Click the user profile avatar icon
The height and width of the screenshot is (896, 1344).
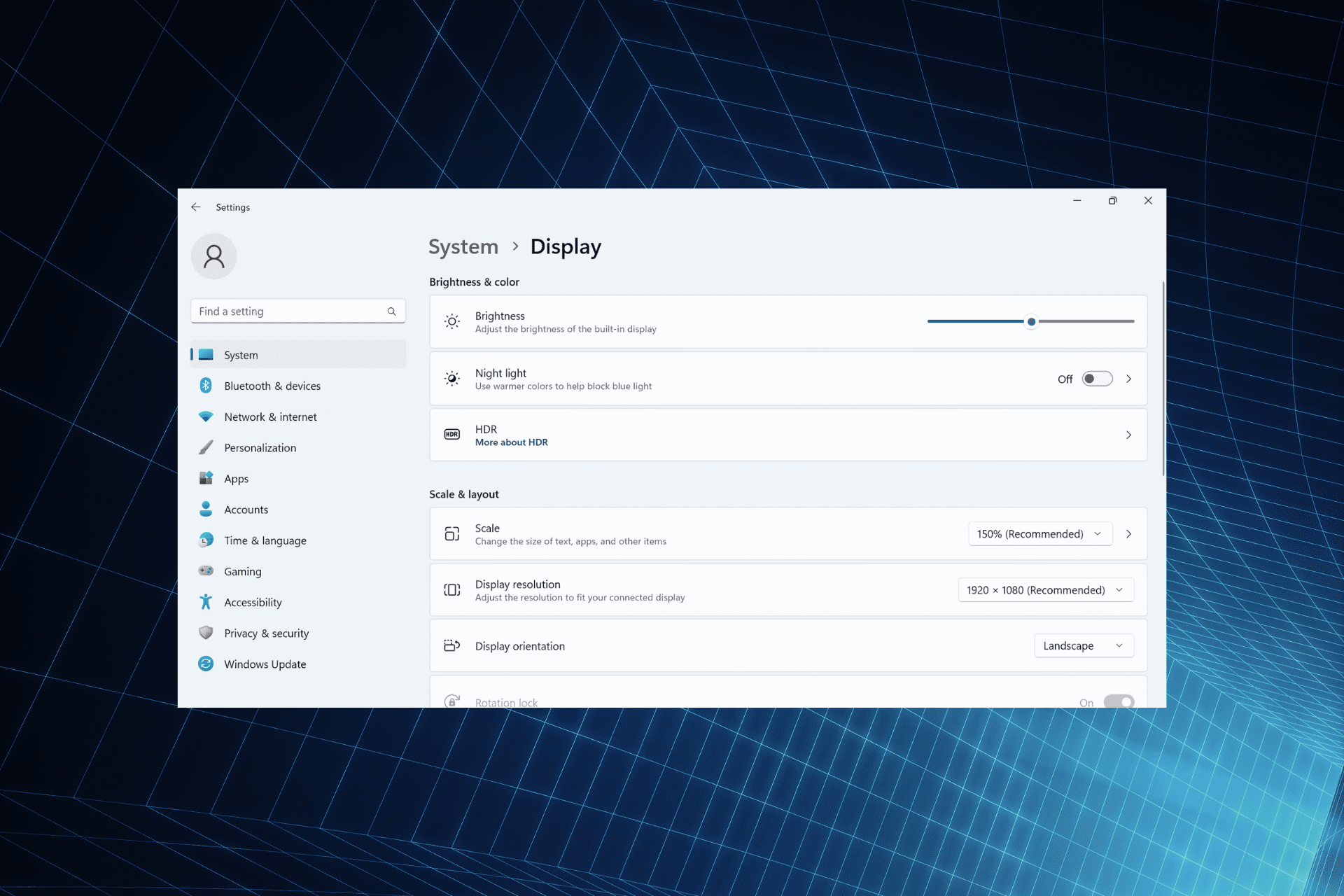214,256
